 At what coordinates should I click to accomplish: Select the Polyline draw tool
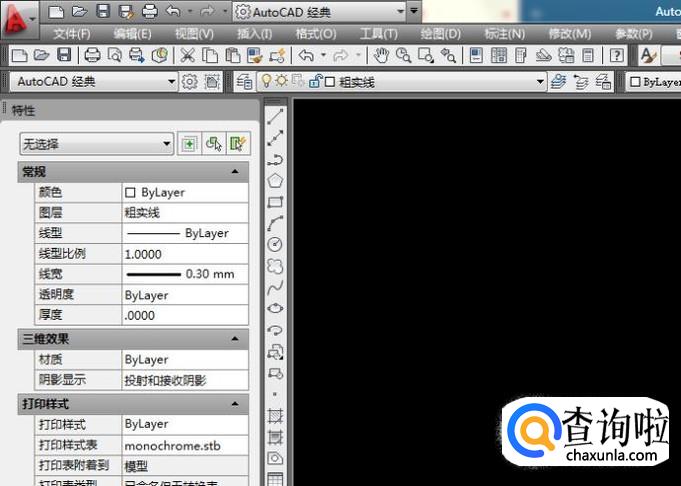click(275, 159)
